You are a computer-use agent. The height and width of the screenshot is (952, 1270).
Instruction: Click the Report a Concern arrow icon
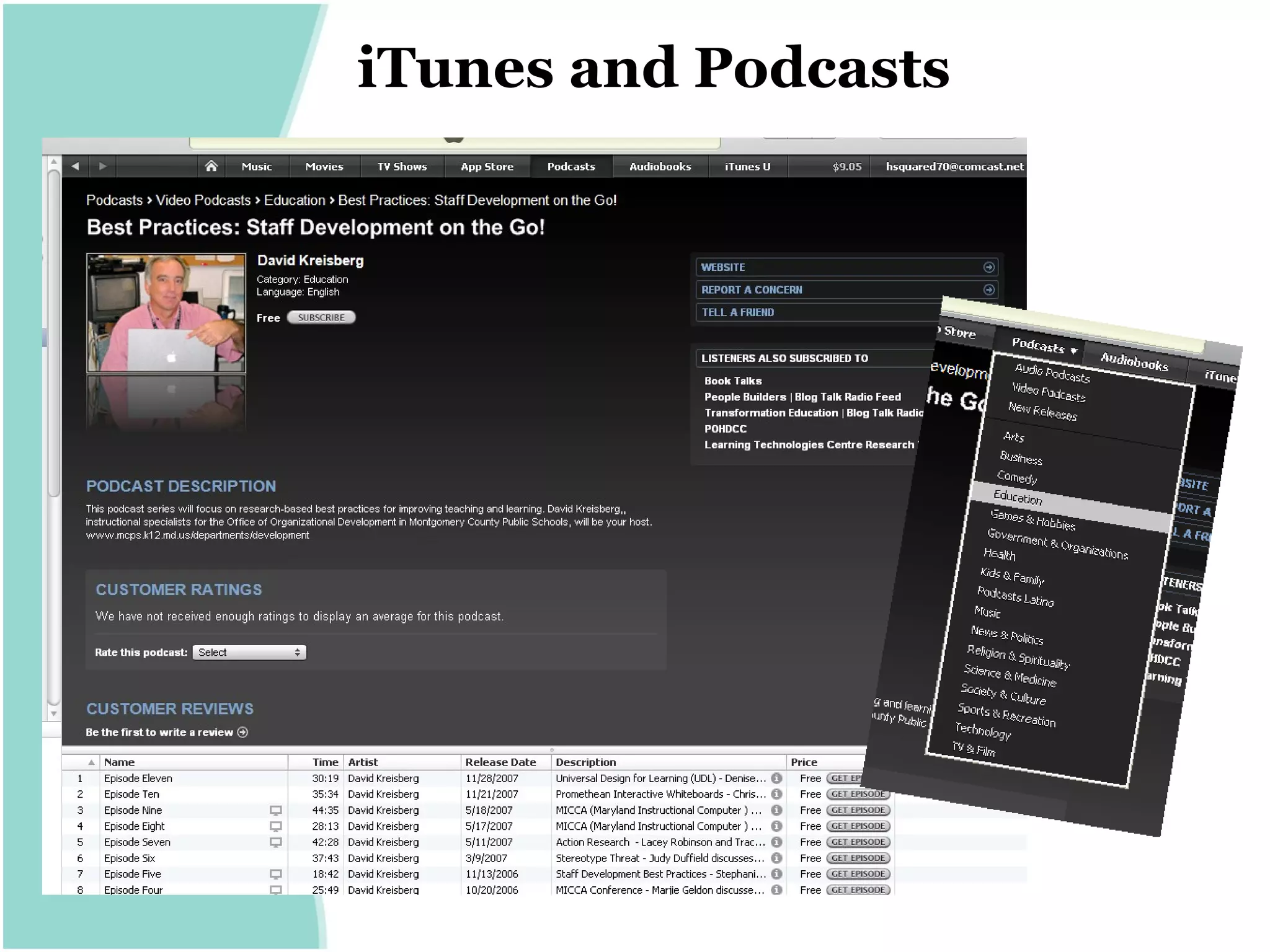point(989,289)
